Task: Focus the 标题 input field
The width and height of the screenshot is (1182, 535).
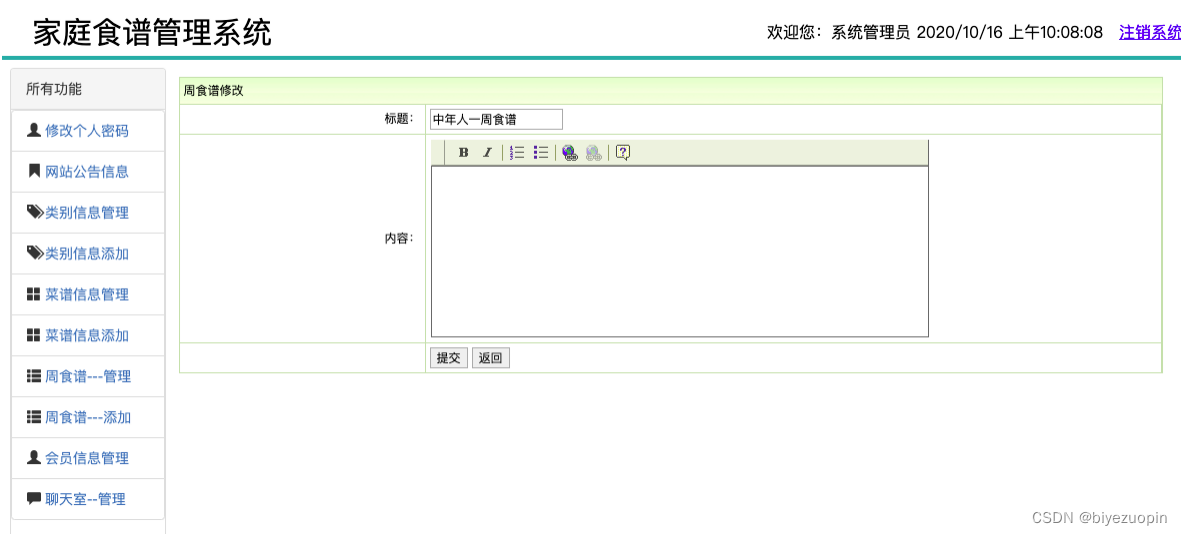Action: 496,119
